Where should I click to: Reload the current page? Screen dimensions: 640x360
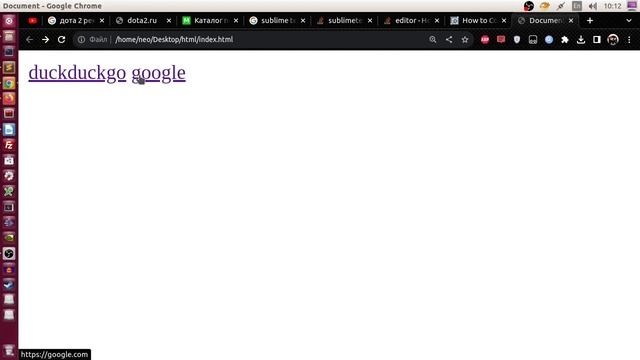pyautogui.click(x=62, y=40)
